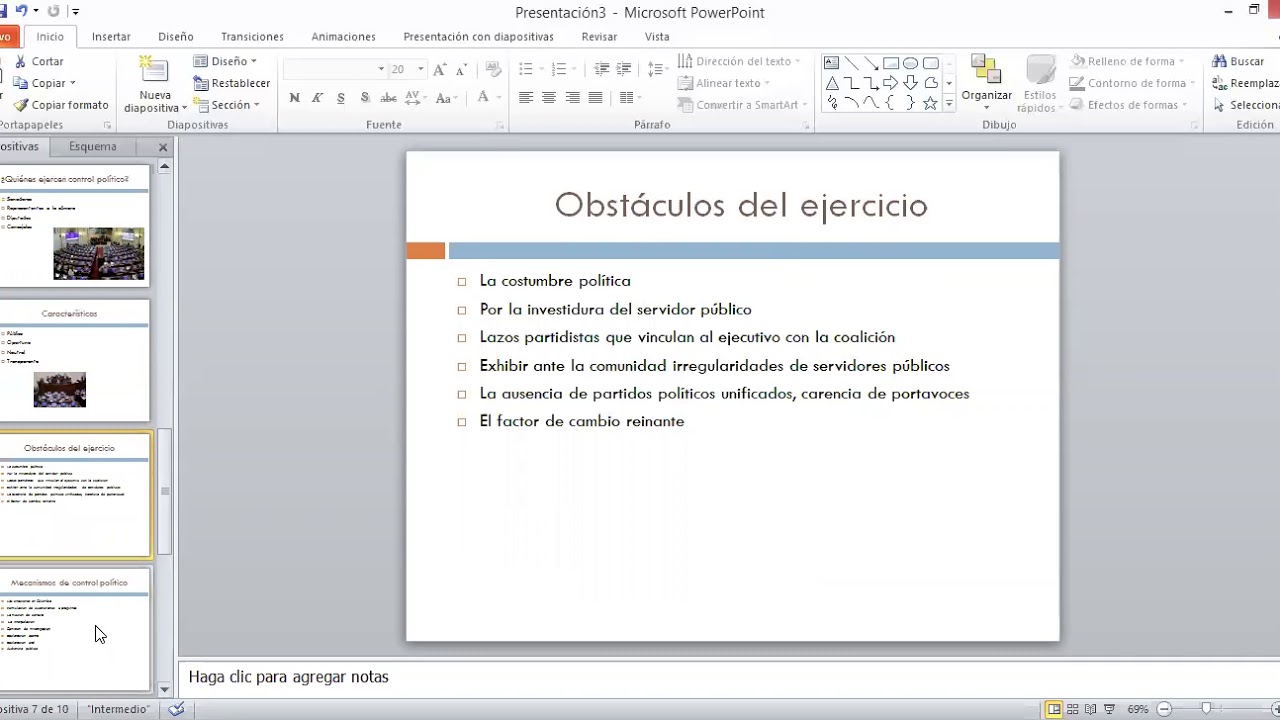
Task: Align text to the left
Action: coord(525,98)
